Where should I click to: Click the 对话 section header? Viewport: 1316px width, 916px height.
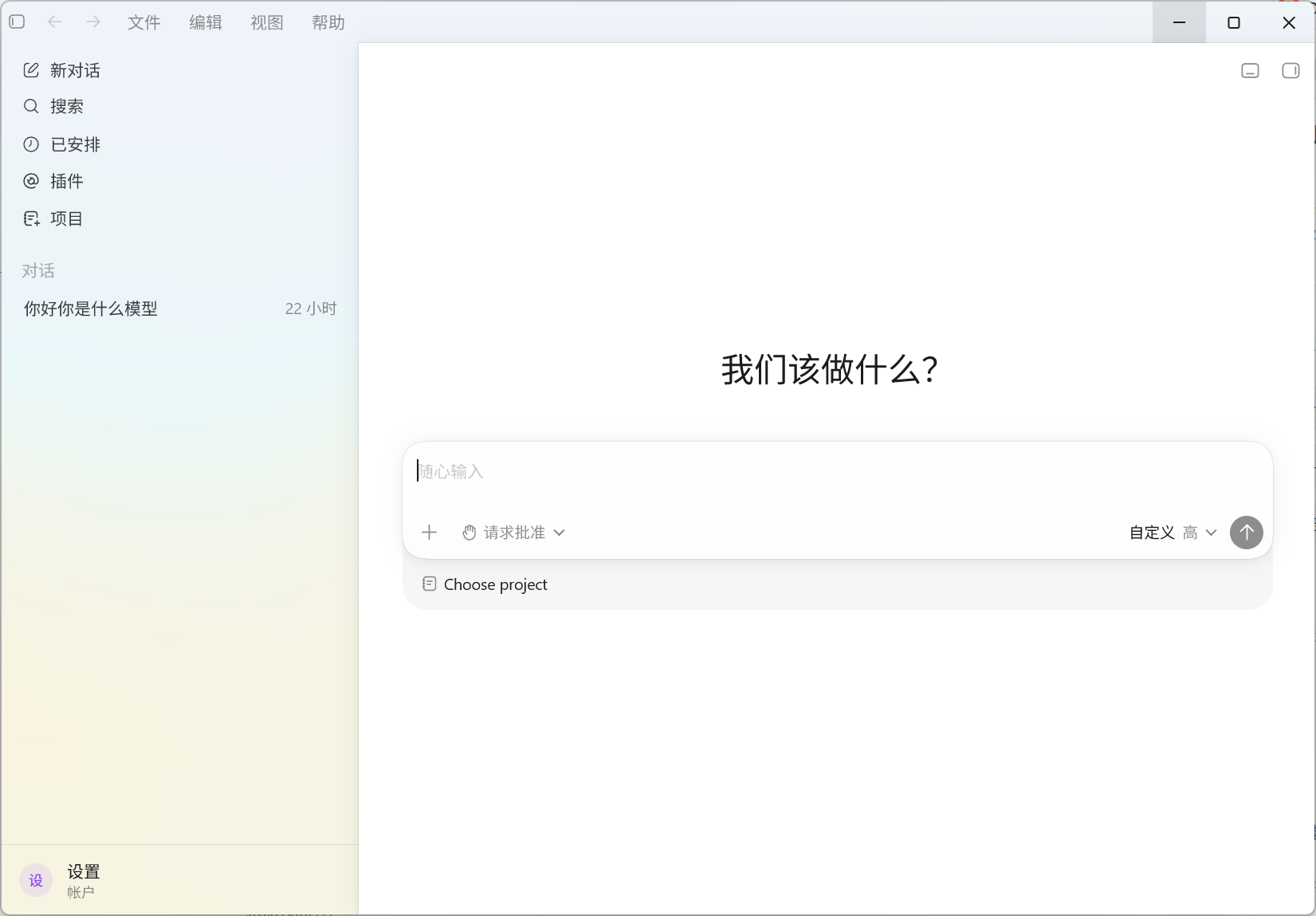[38, 271]
